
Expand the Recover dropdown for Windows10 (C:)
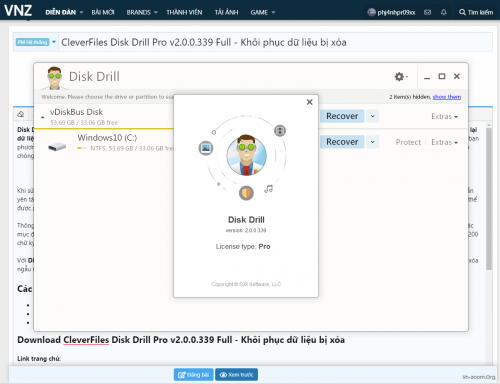[373, 142]
